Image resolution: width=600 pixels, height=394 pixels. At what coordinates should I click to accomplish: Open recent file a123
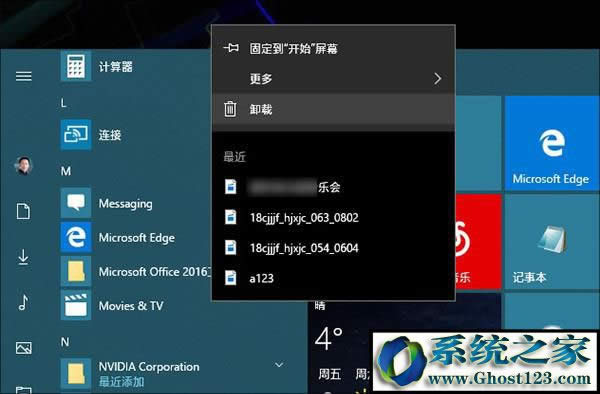(333, 278)
